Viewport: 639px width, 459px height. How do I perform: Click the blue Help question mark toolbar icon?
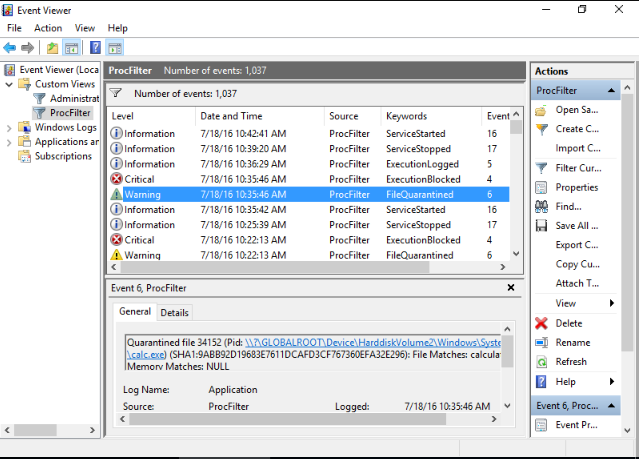(x=96, y=48)
